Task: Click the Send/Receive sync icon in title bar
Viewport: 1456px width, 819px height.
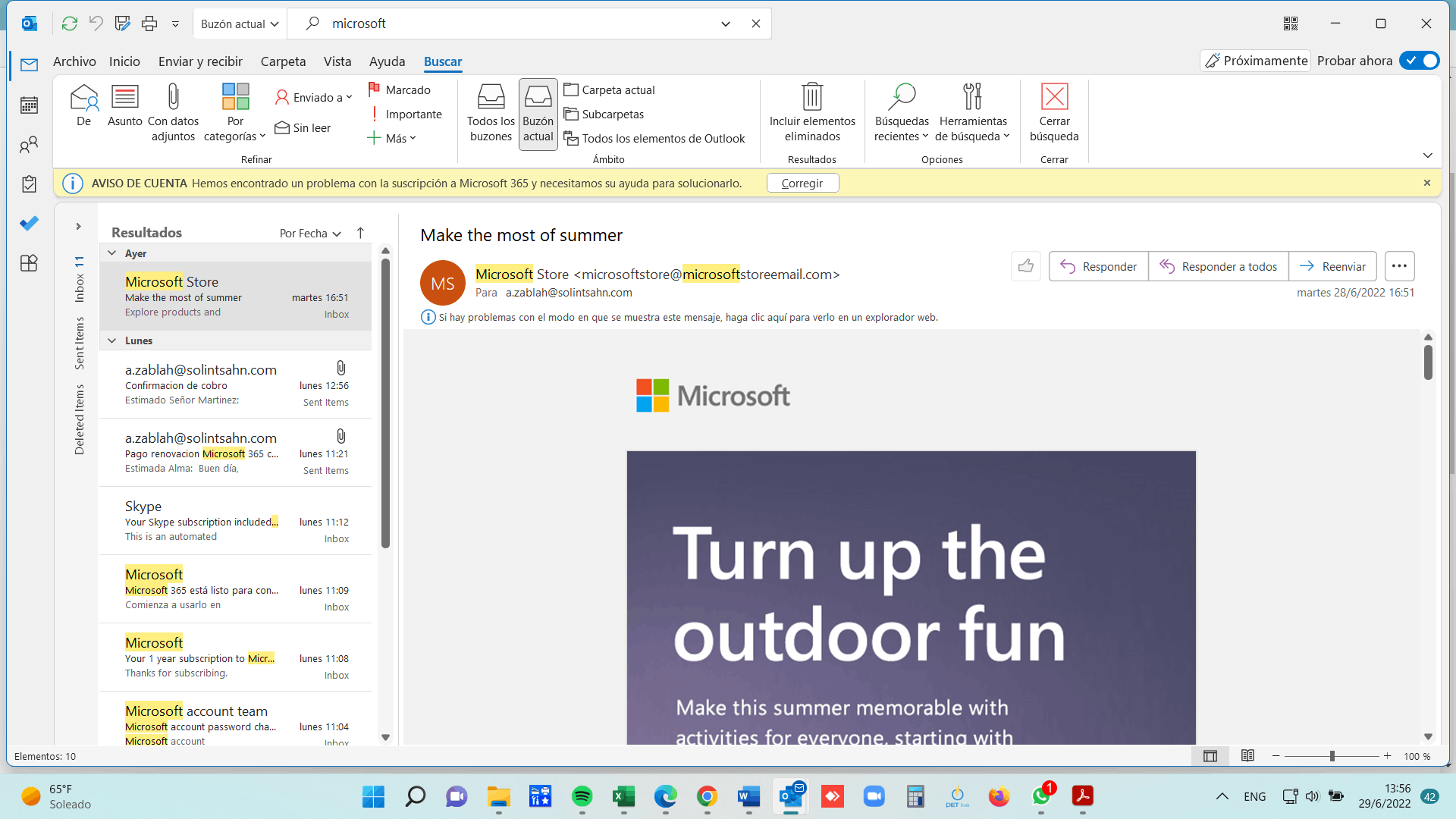Action: [70, 24]
